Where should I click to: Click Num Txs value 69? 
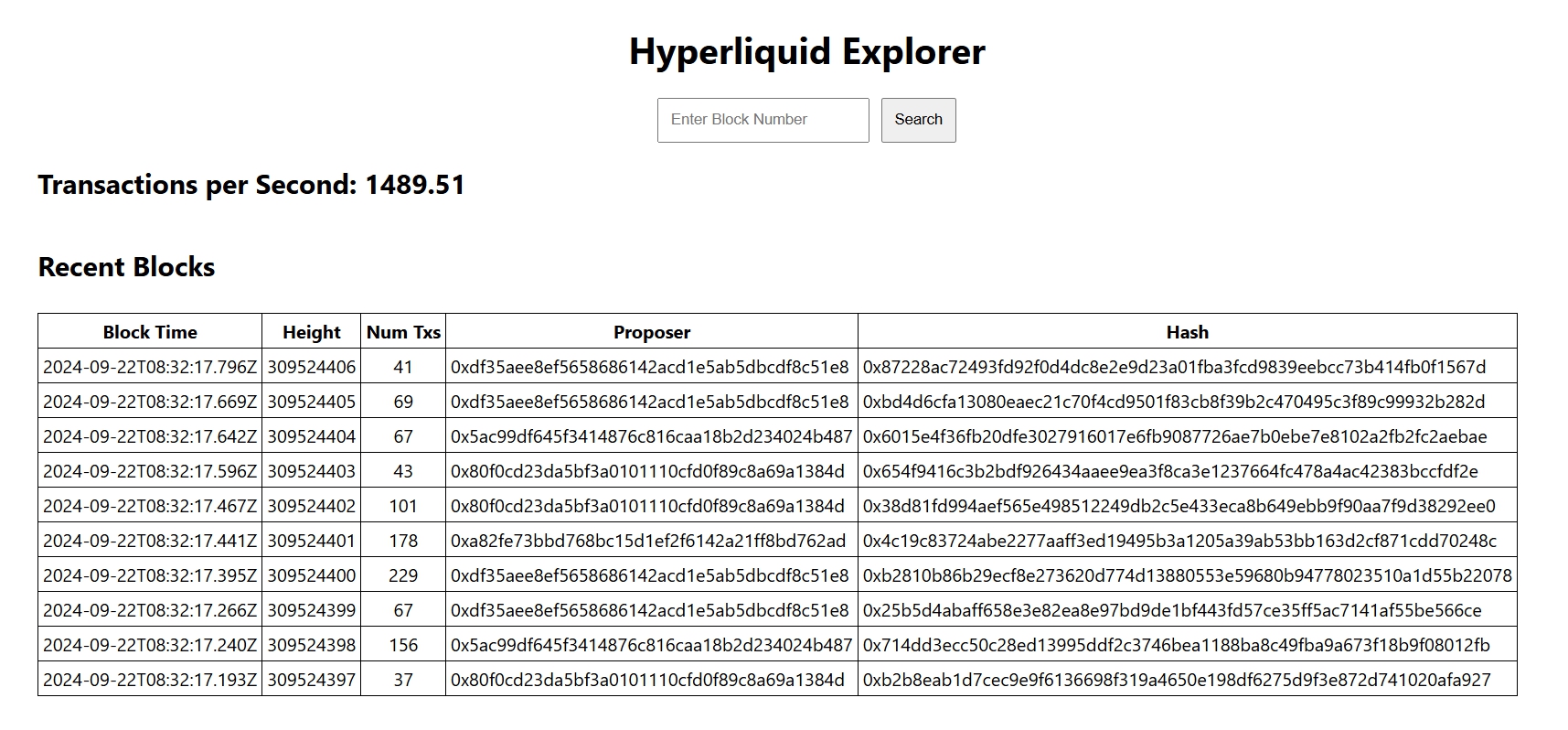coord(403,402)
